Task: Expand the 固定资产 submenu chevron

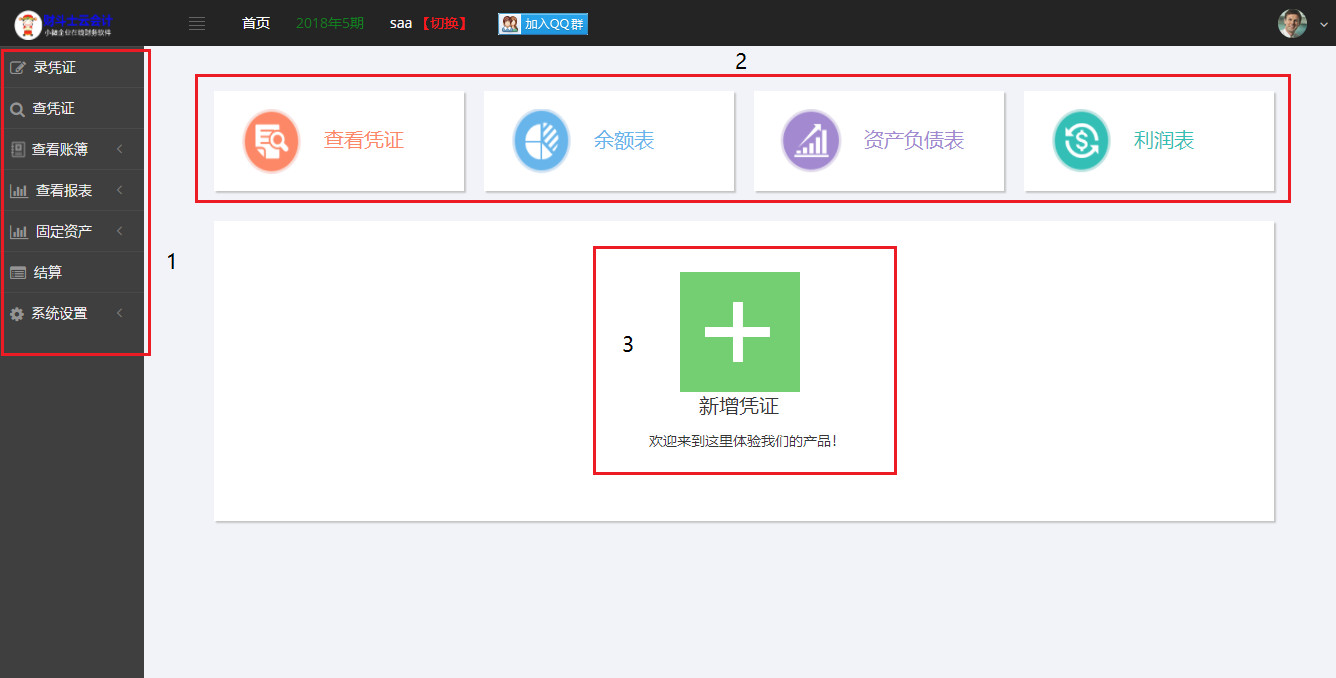Action: (120, 232)
